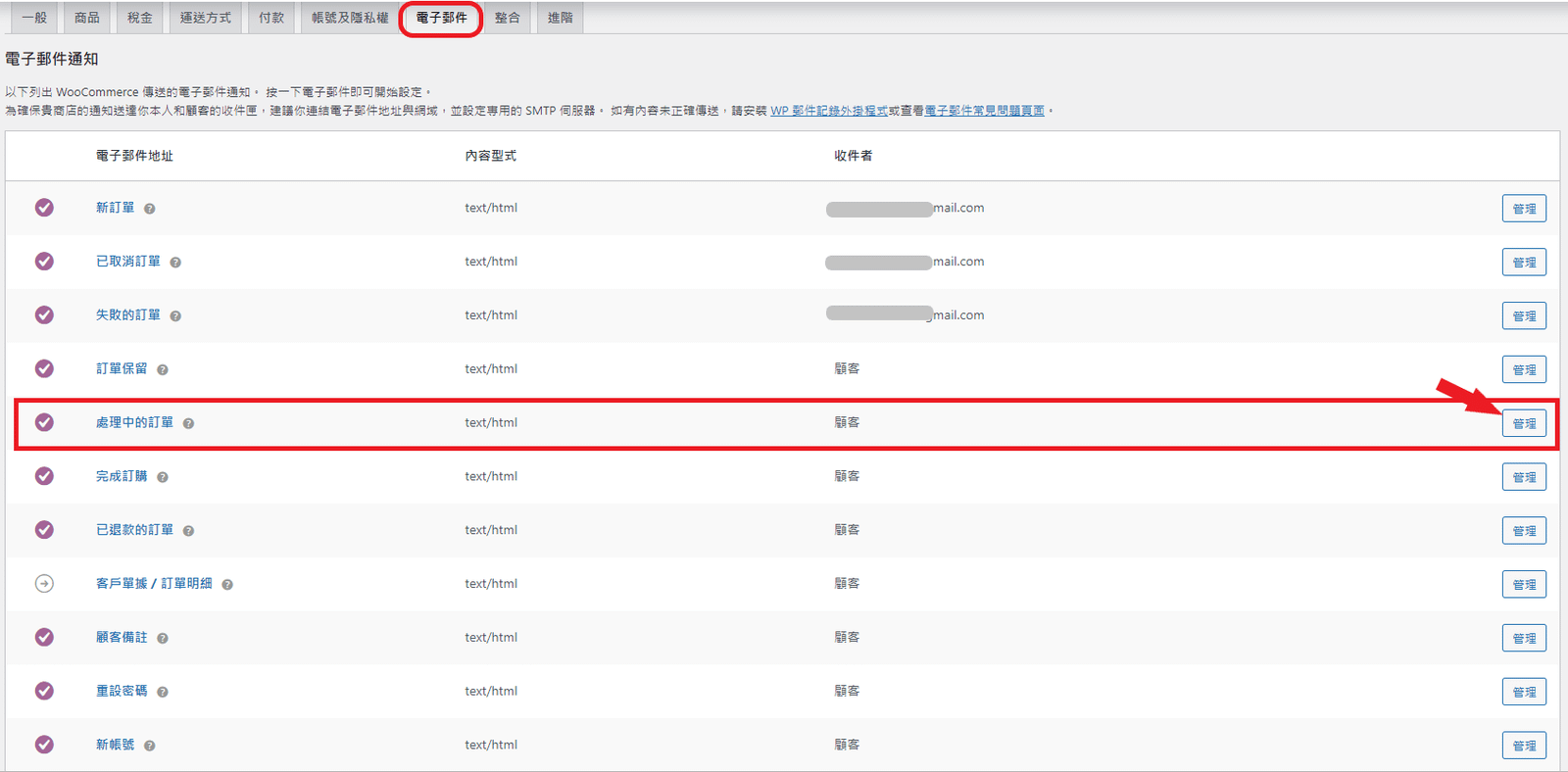The image size is (1568, 772).
Task: Open the 整合 tab
Action: (x=508, y=18)
